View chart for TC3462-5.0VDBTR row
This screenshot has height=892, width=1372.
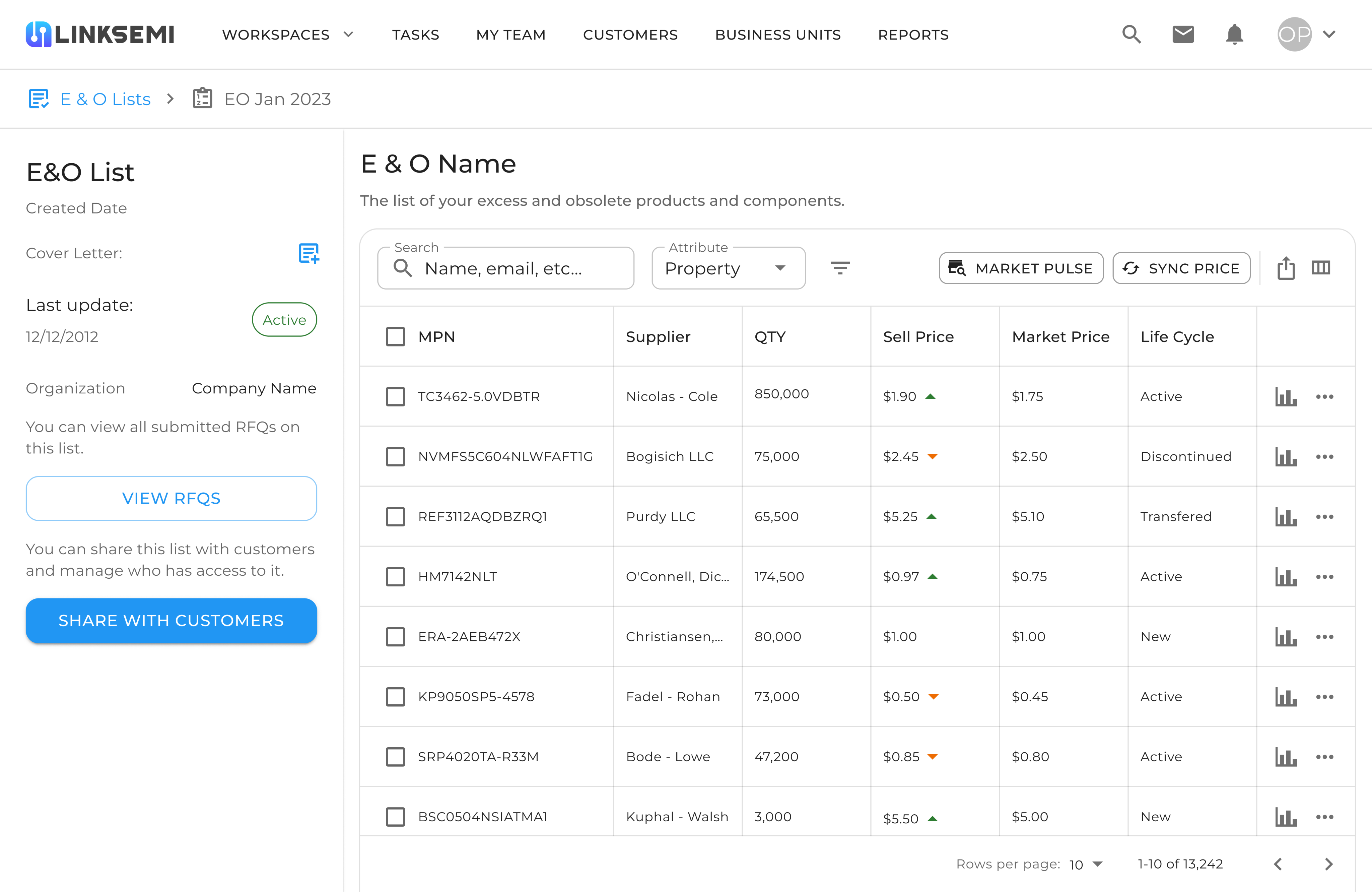click(x=1286, y=397)
